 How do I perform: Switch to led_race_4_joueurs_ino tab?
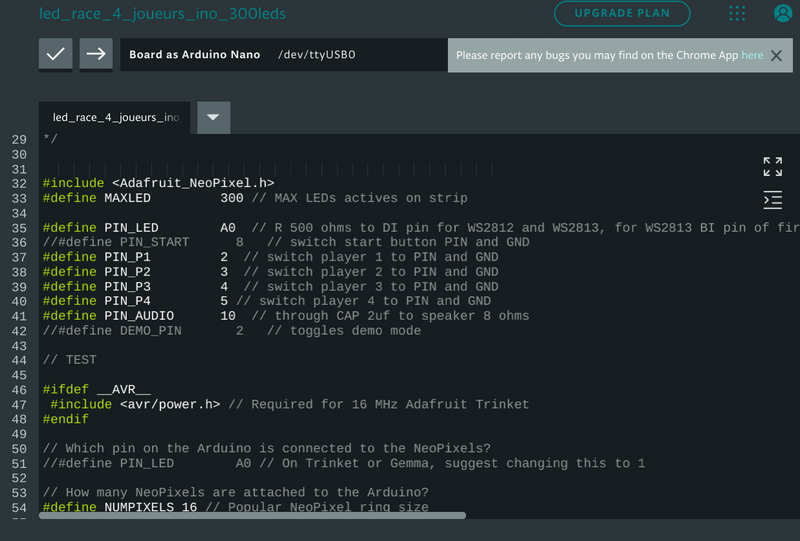point(115,117)
